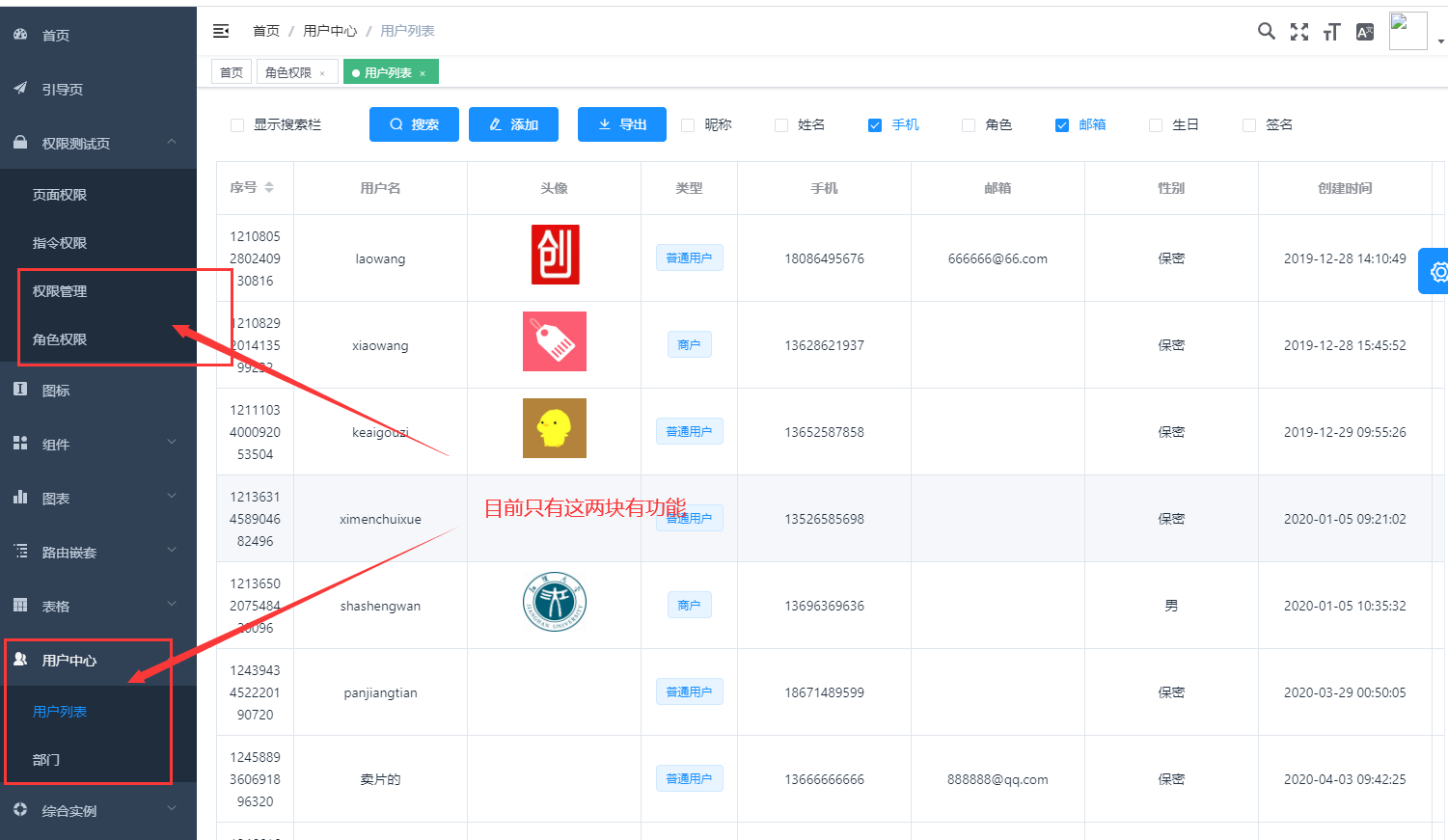Click 首页 in the breadcrumb
The image size is (1448, 840).
coord(266,31)
